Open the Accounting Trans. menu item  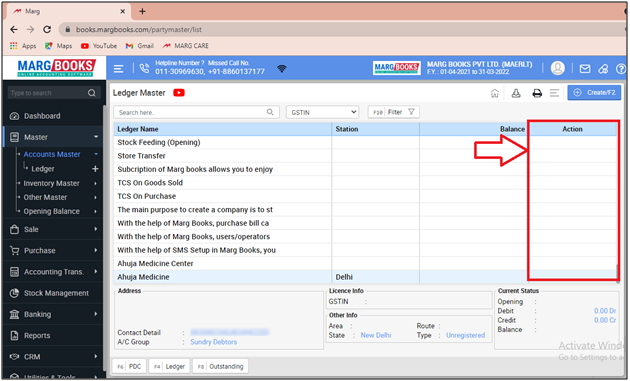(x=53, y=272)
